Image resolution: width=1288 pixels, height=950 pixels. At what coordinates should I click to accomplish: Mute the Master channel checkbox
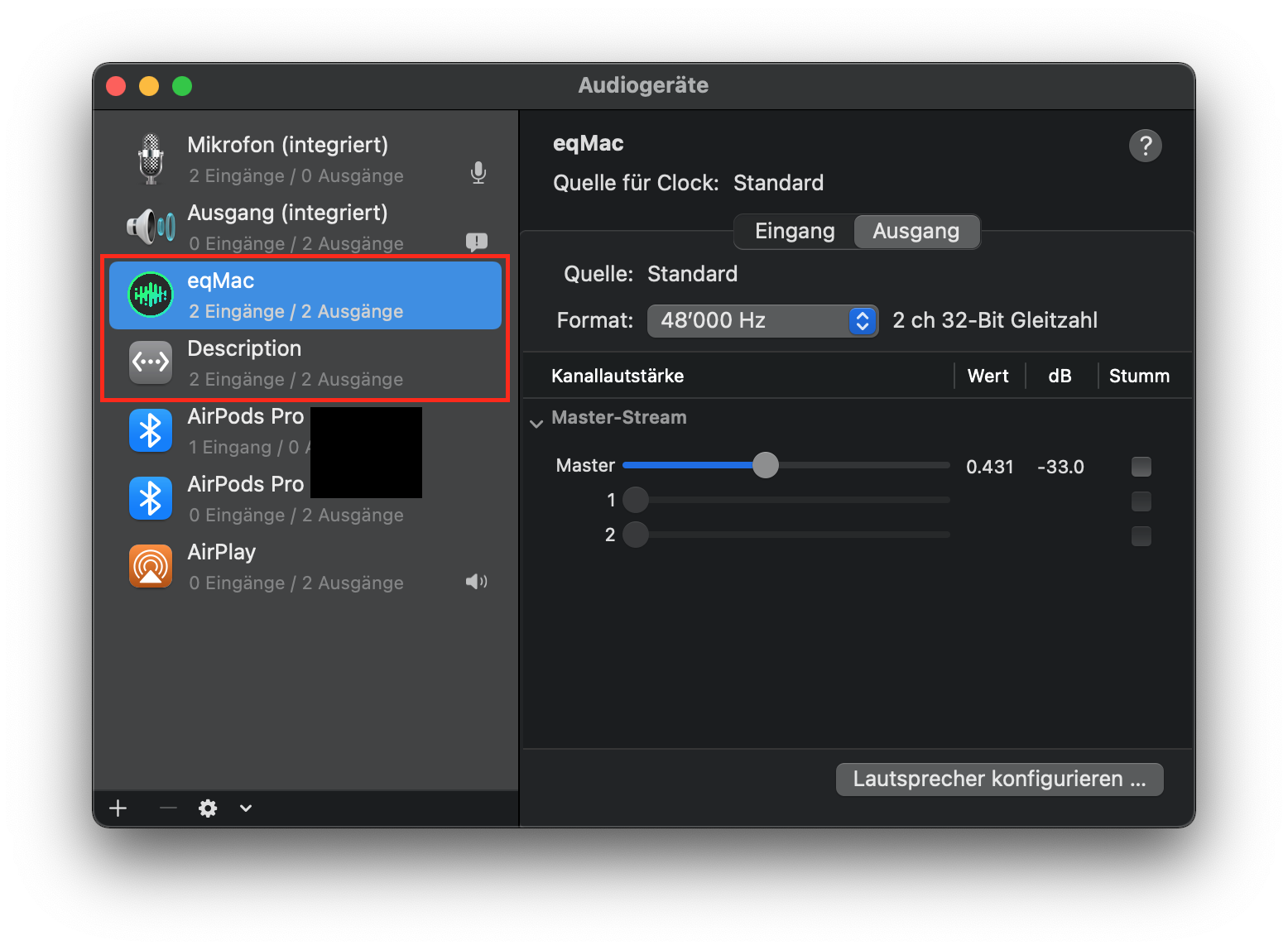click(1141, 467)
